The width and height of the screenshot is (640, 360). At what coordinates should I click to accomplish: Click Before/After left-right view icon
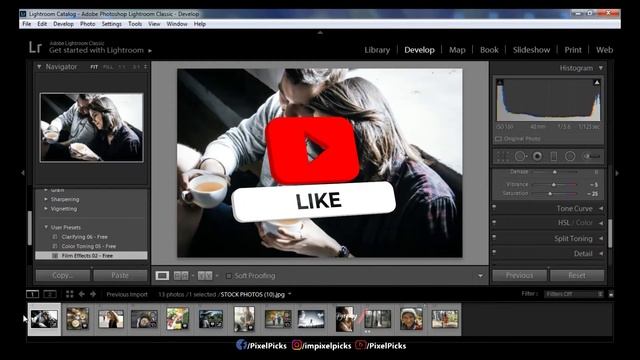tap(181, 276)
